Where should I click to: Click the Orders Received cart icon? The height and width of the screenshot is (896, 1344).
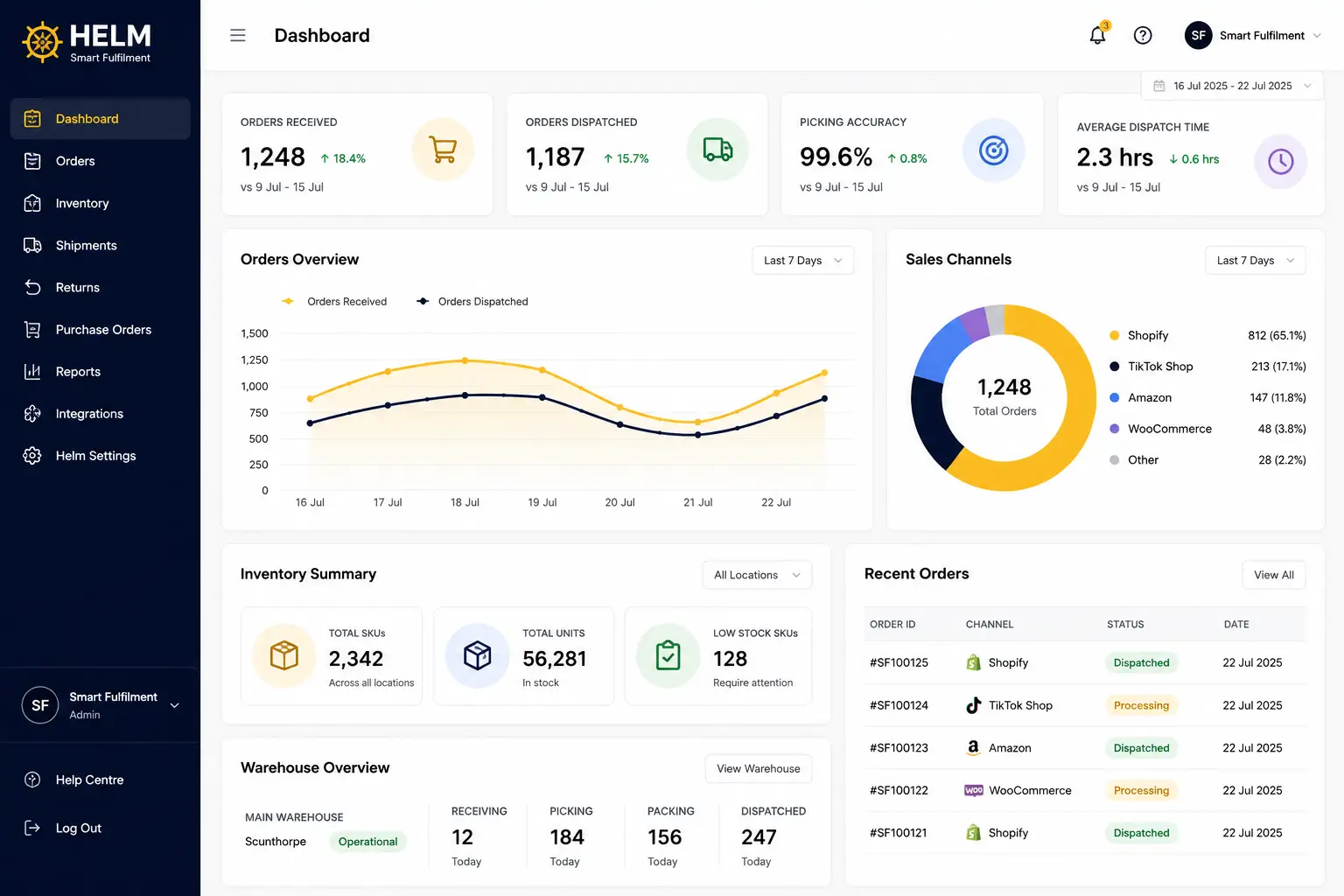(x=443, y=150)
